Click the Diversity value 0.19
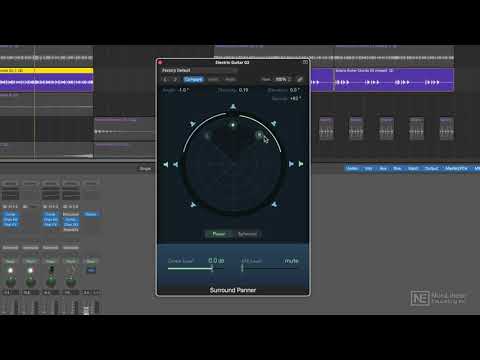Screen dimensions: 480x360 (243, 90)
